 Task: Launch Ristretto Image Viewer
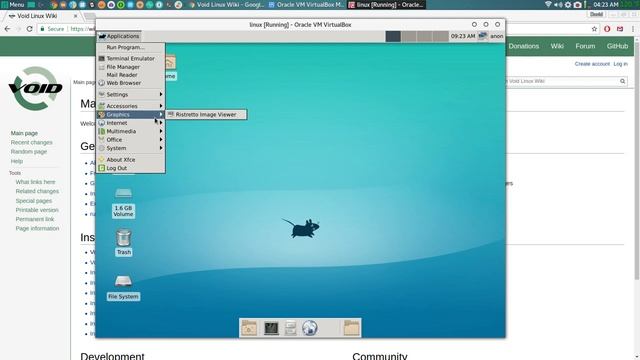206,115
